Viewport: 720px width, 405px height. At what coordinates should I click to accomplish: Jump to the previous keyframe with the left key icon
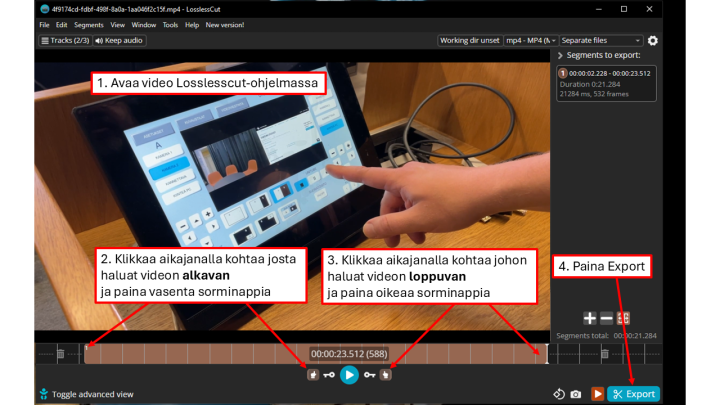coord(329,375)
